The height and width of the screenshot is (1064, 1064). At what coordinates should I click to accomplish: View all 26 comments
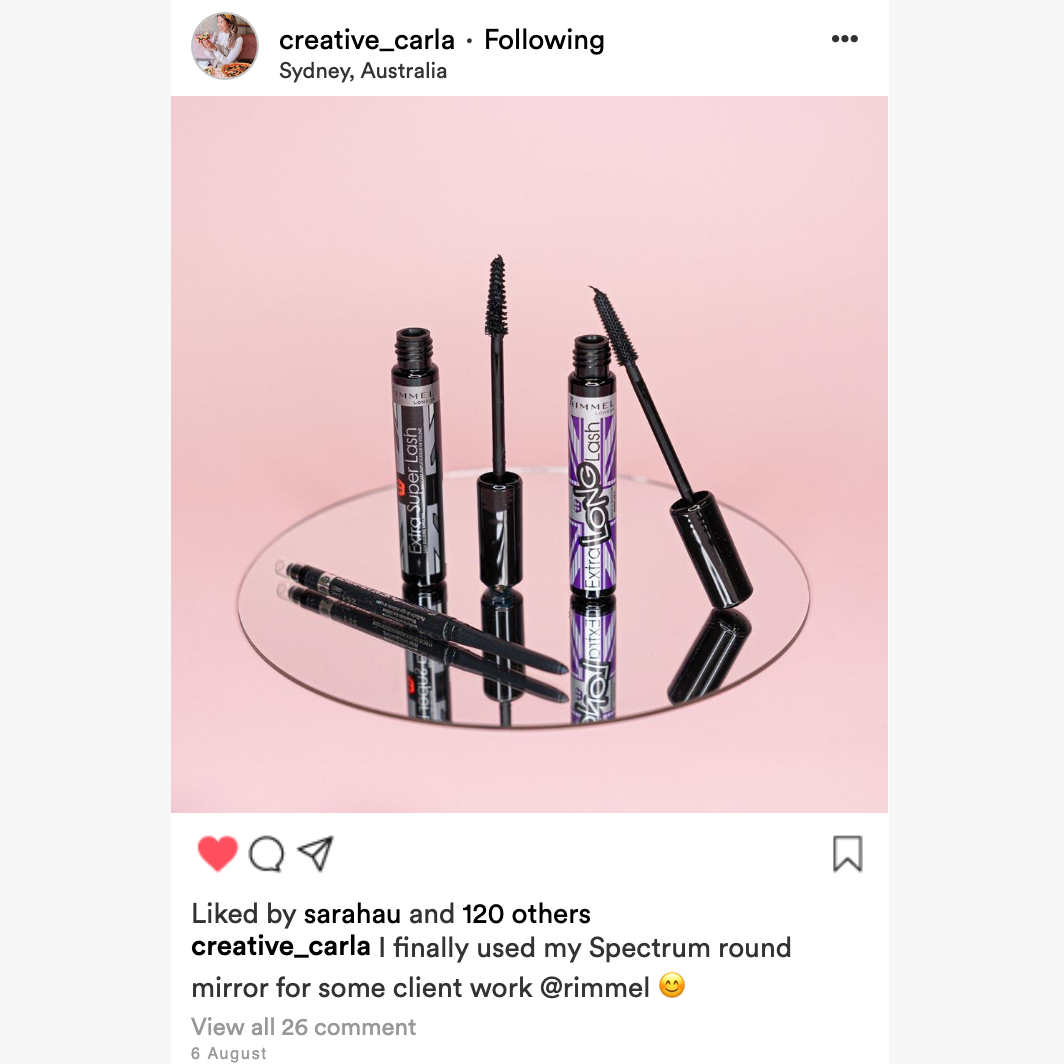303,1027
